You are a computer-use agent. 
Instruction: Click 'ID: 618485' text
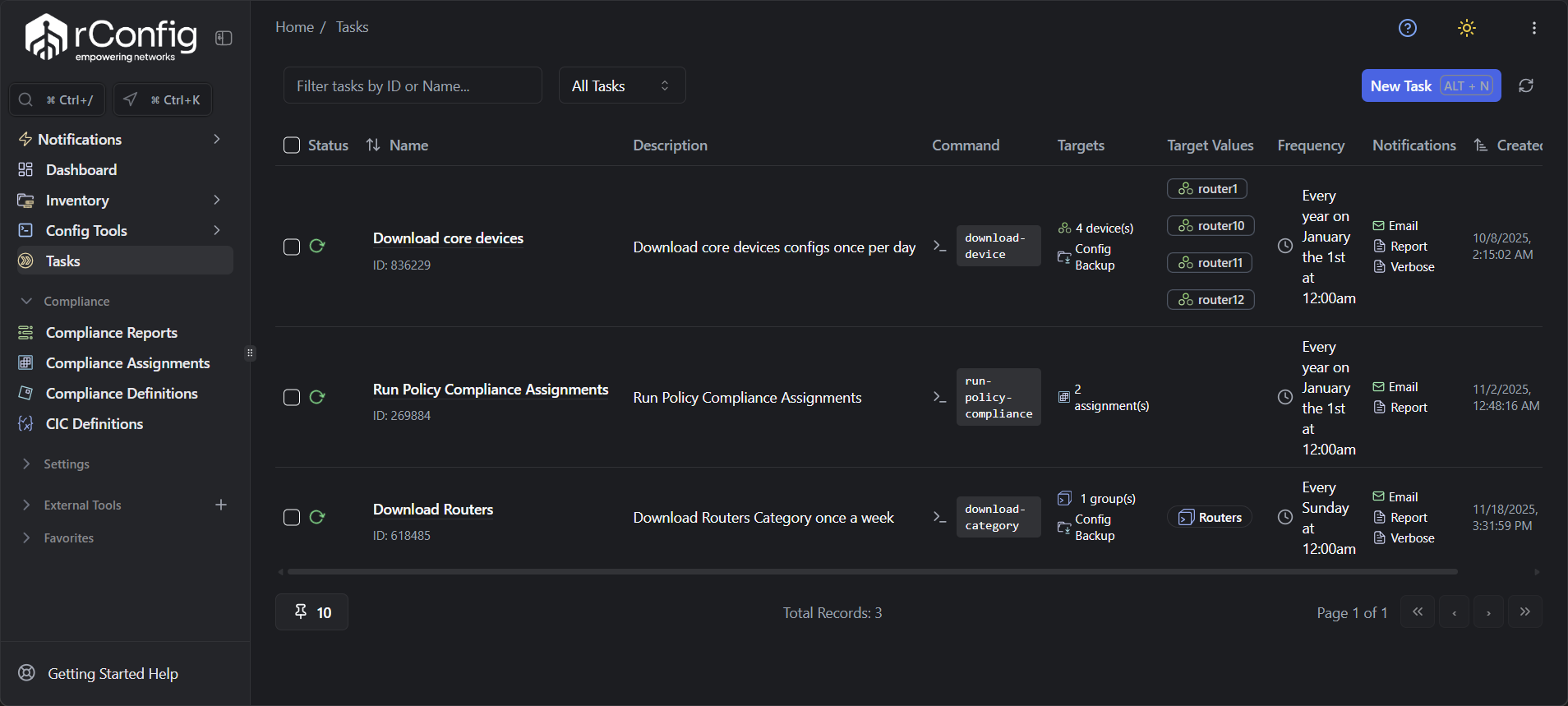point(402,535)
